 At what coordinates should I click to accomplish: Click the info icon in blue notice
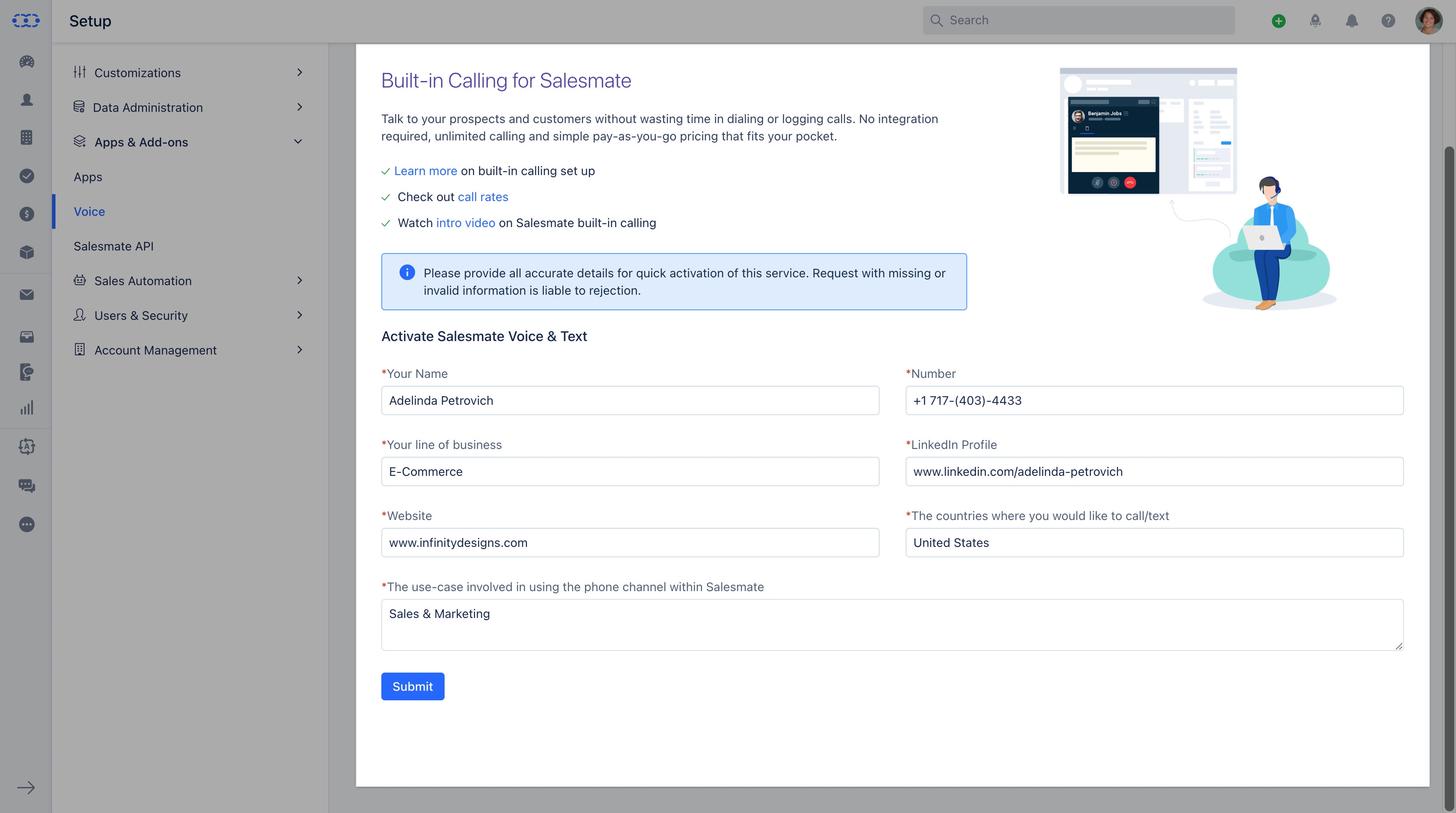pos(407,273)
